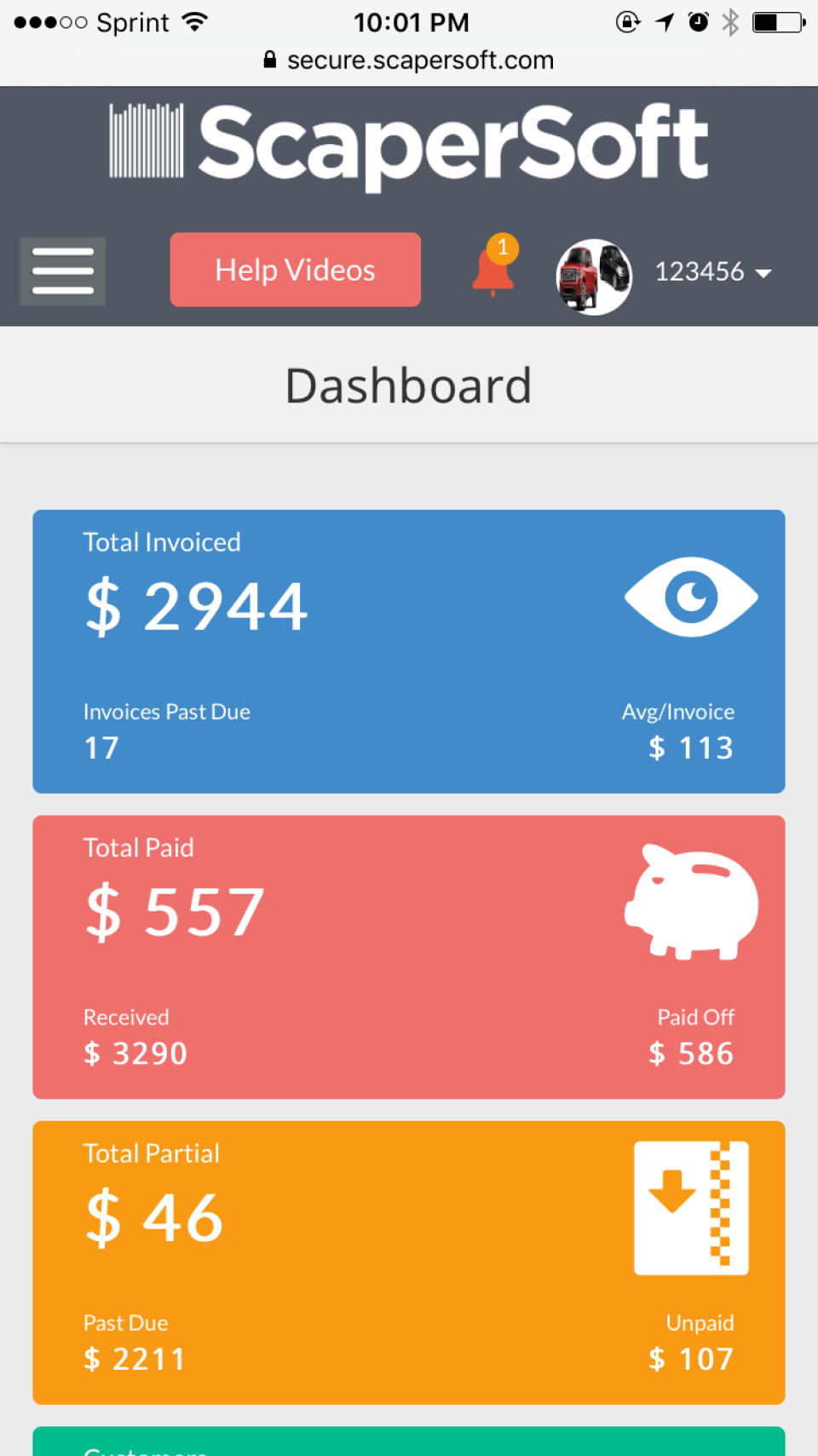Open the hamburger navigation menu
The width and height of the screenshot is (818, 1456).
point(62,270)
